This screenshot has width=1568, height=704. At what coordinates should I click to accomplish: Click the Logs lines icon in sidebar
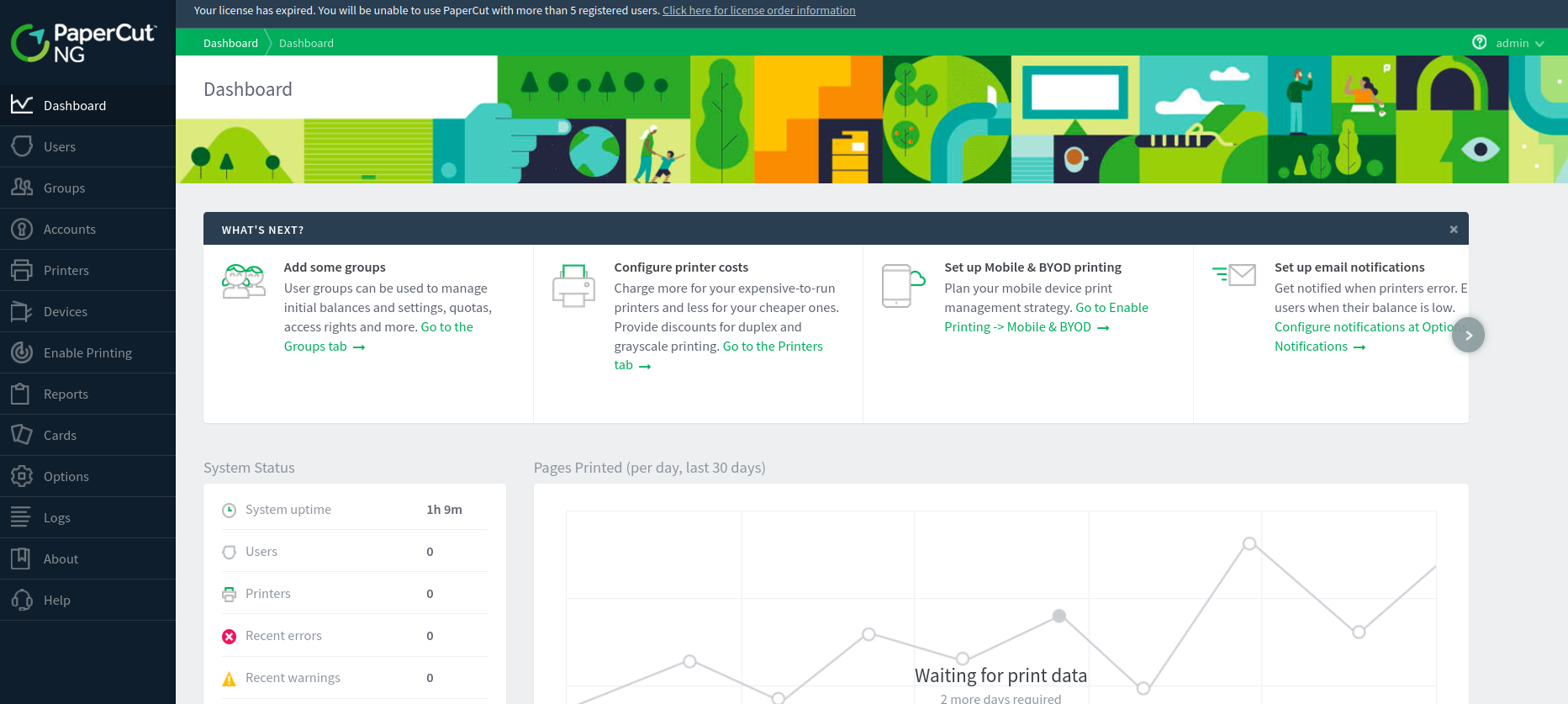(21, 516)
